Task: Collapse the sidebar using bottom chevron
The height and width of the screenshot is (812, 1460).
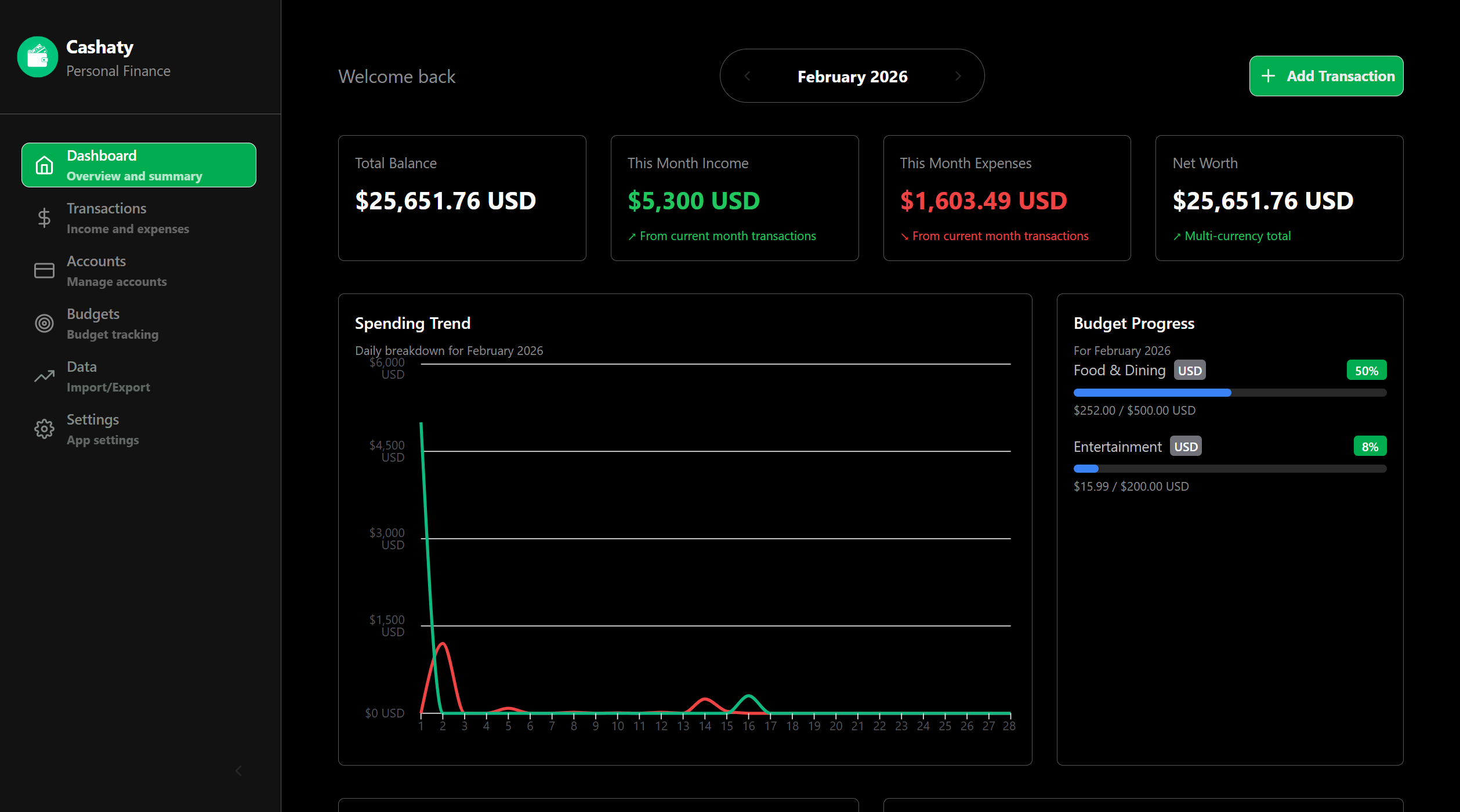Action: coord(238,771)
